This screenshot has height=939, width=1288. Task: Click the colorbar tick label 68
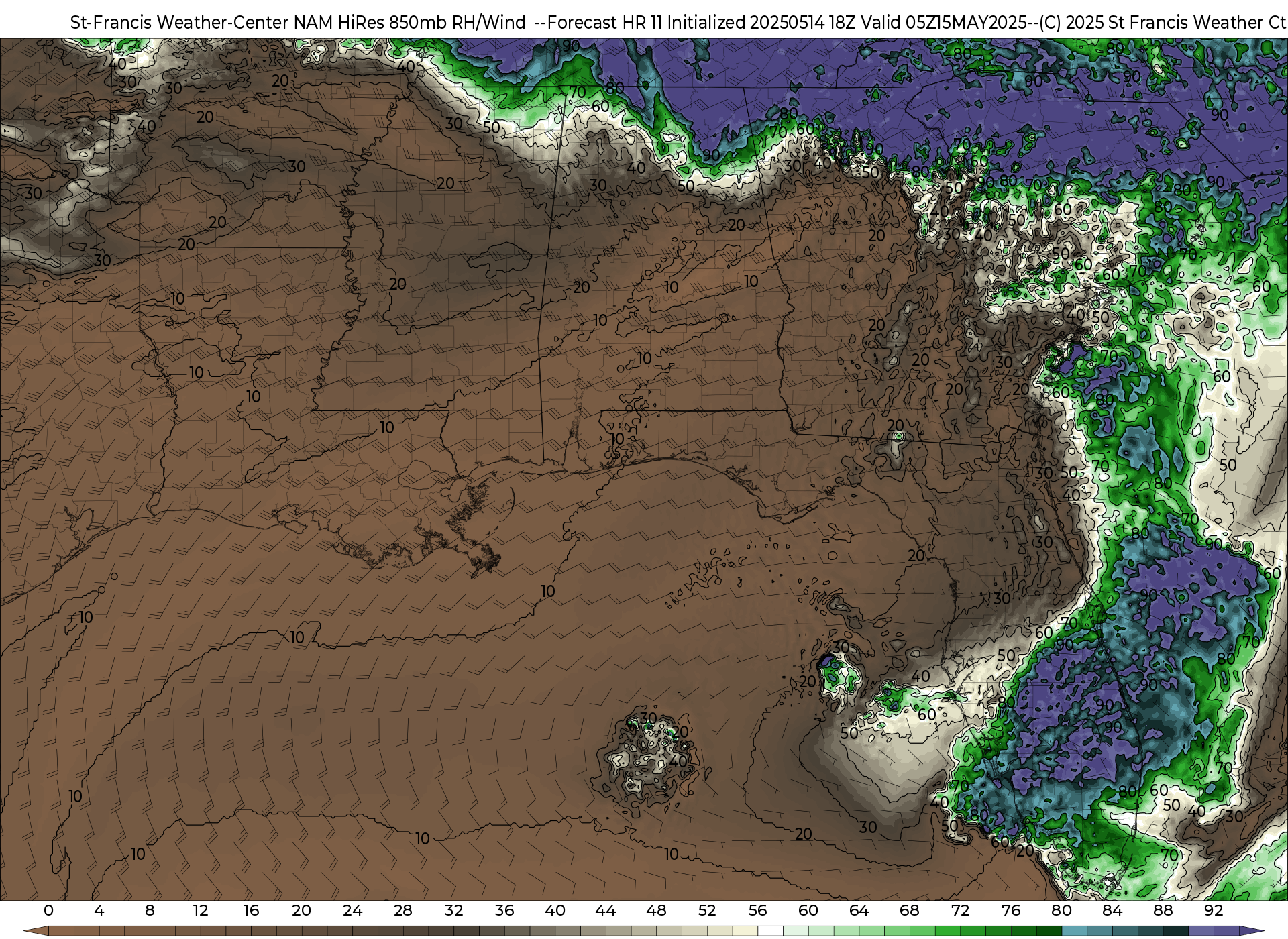click(910, 910)
